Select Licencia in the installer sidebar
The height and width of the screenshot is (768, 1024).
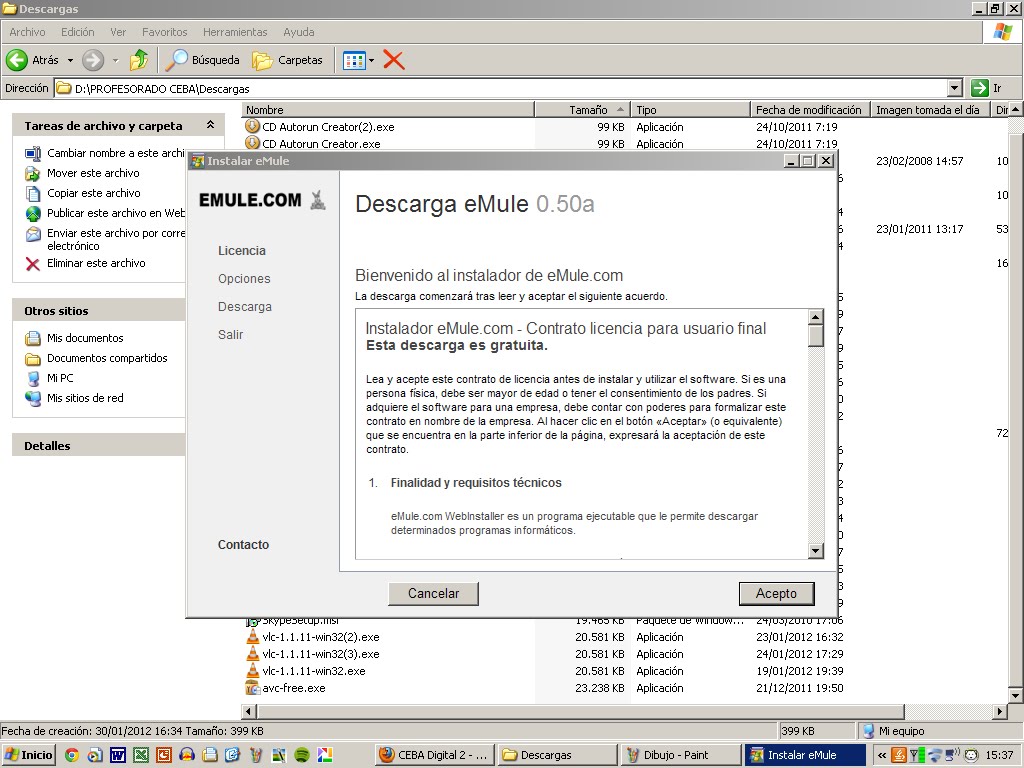click(x=242, y=251)
